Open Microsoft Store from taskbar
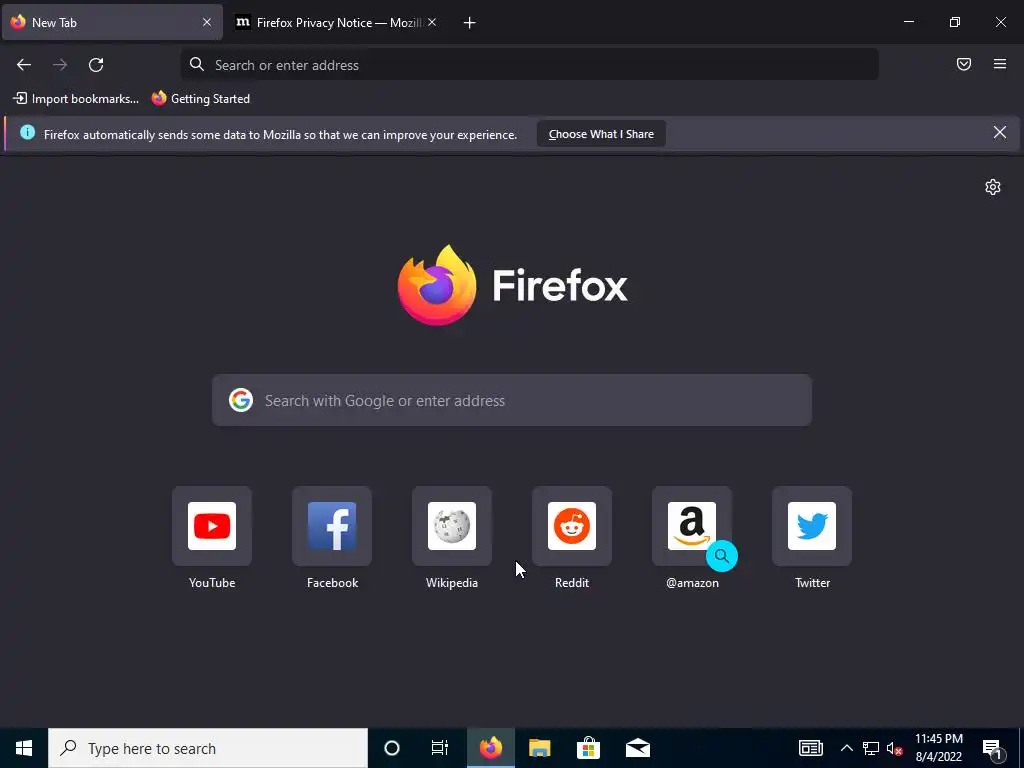The width and height of the screenshot is (1024, 768). click(x=588, y=748)
